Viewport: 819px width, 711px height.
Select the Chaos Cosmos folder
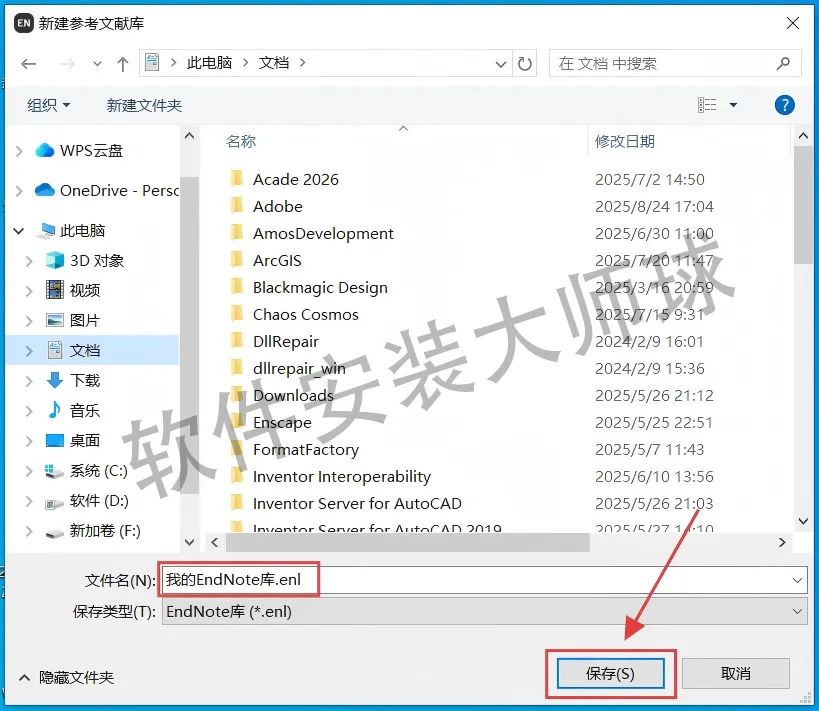(295, 314)
